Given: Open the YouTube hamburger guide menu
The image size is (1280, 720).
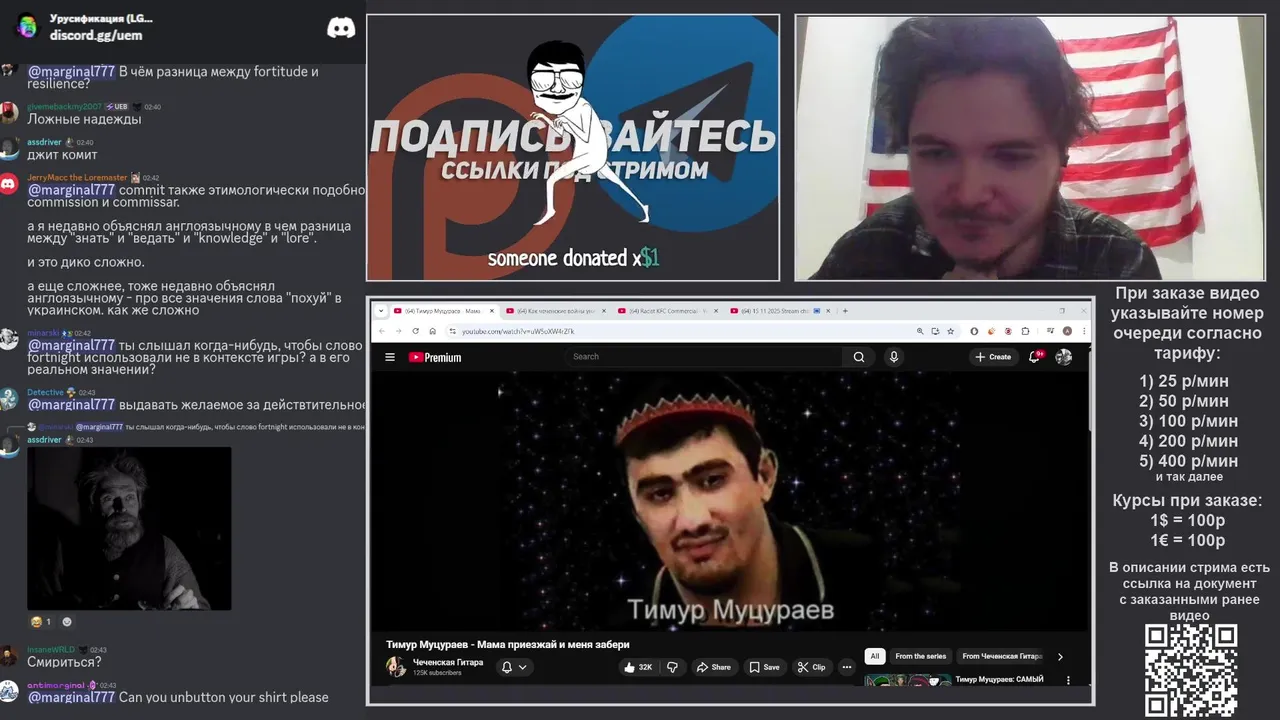Looking at the screenshot, I should tap(390, 357).
